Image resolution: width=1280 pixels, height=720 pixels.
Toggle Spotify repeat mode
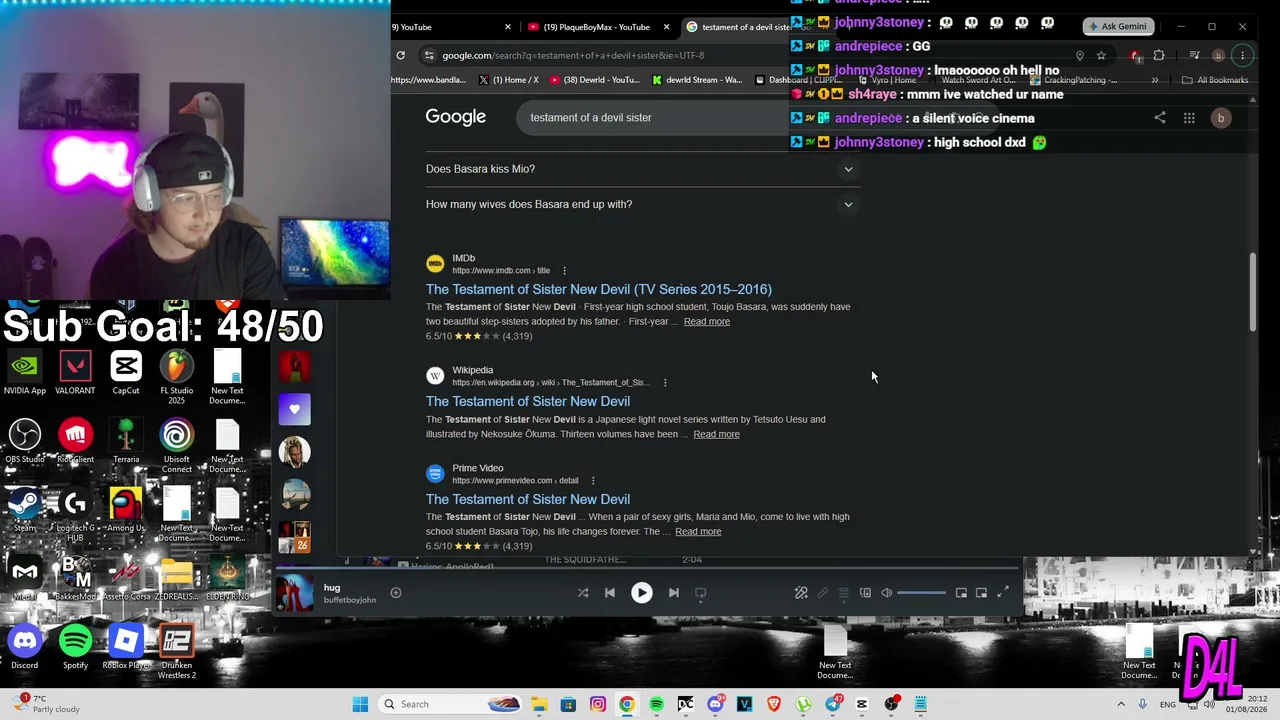tap(701, 593)
